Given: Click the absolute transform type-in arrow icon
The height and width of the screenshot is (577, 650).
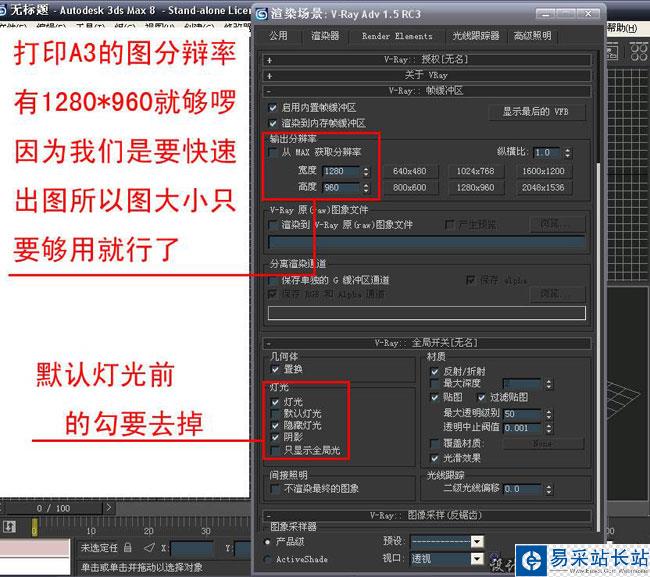Looking at the screenshot, I should coord(149,548).
